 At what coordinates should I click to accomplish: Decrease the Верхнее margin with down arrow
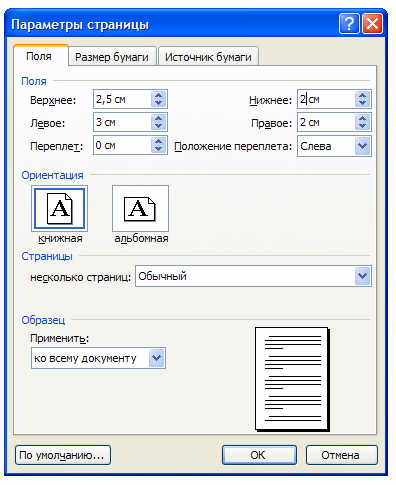coord(159,103)
